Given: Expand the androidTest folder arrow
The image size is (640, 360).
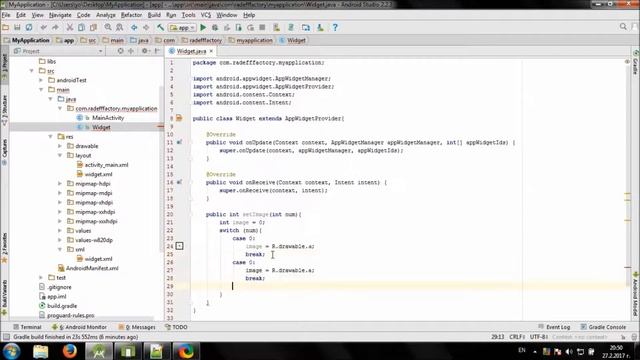Looking at the screenshot, I should tap(41, 80).
